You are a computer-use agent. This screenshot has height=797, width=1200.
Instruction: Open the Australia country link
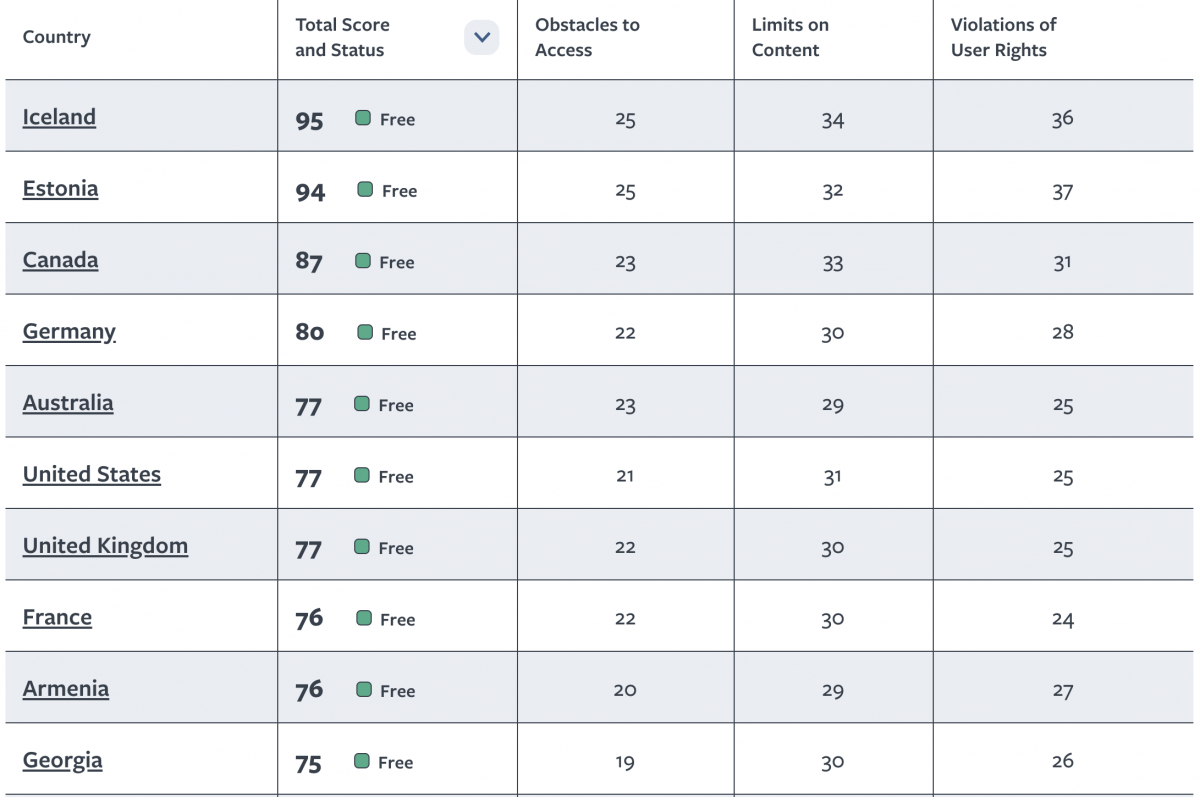click(x=68, y=403)
